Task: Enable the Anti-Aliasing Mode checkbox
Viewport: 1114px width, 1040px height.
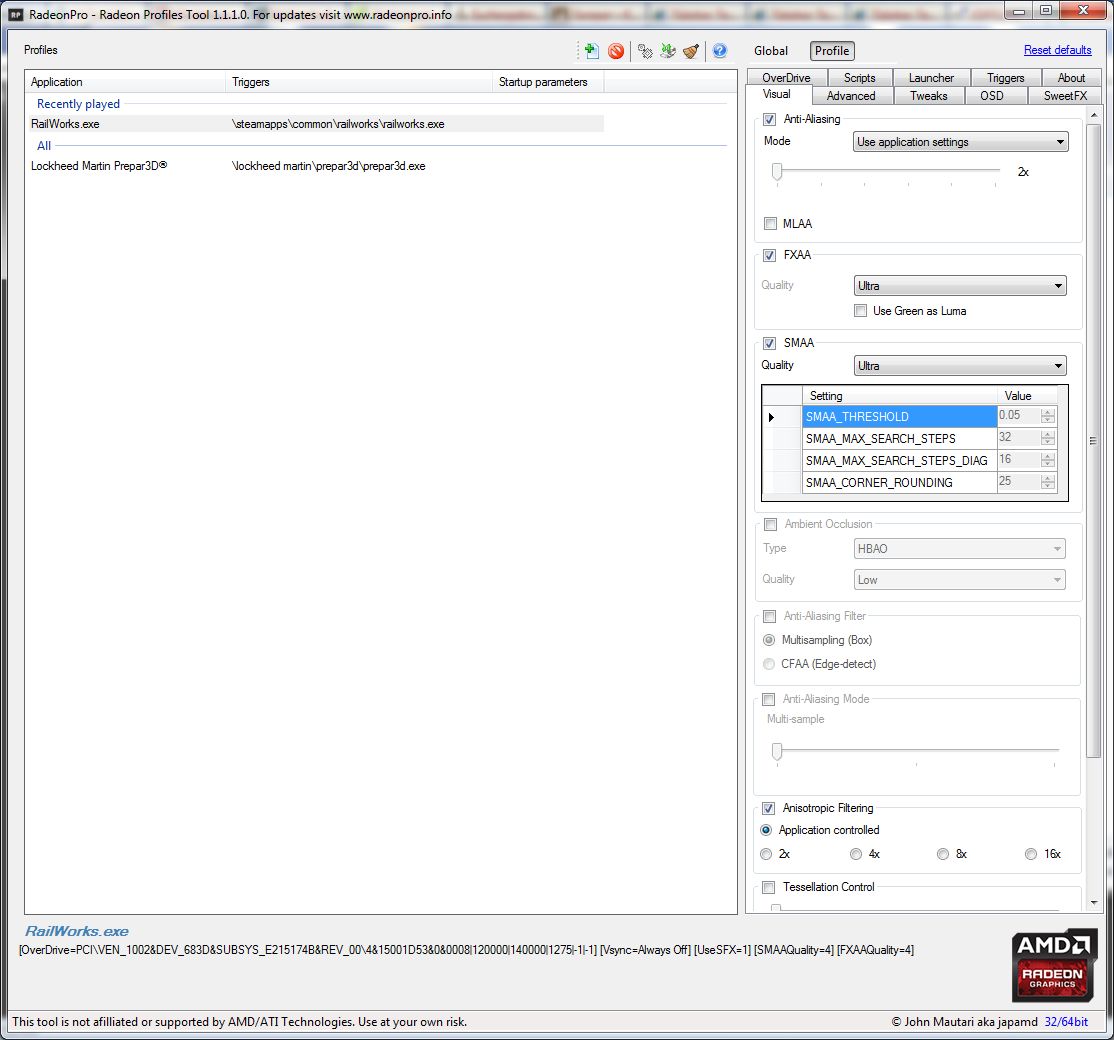Action: 769,699
